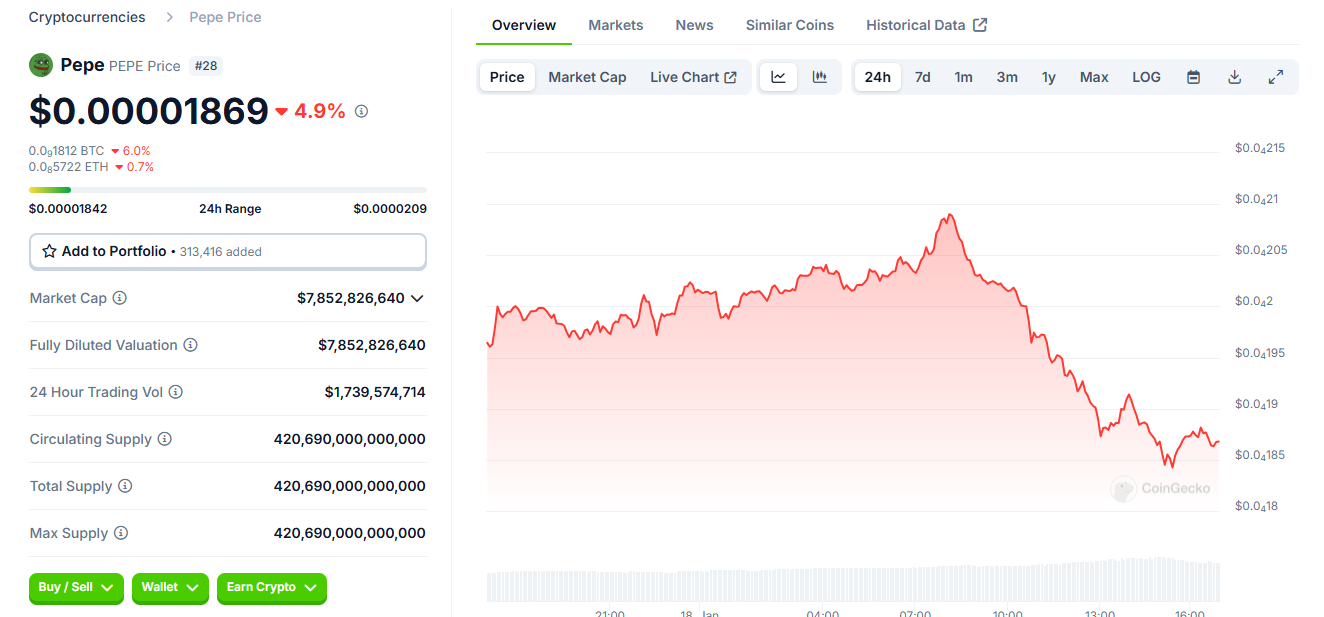Click the 0.0₉1812 BTC price text
The width and height of the screenshot is (1324, 617).
point(66,151)
